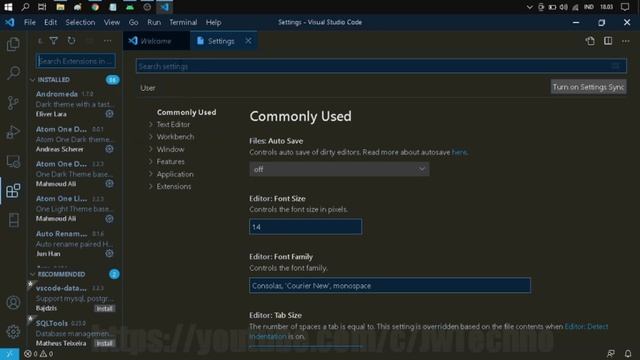Open editor more actions ellipsis
The height and width of the screenshot is (360, 640).
tap(626, 41)
